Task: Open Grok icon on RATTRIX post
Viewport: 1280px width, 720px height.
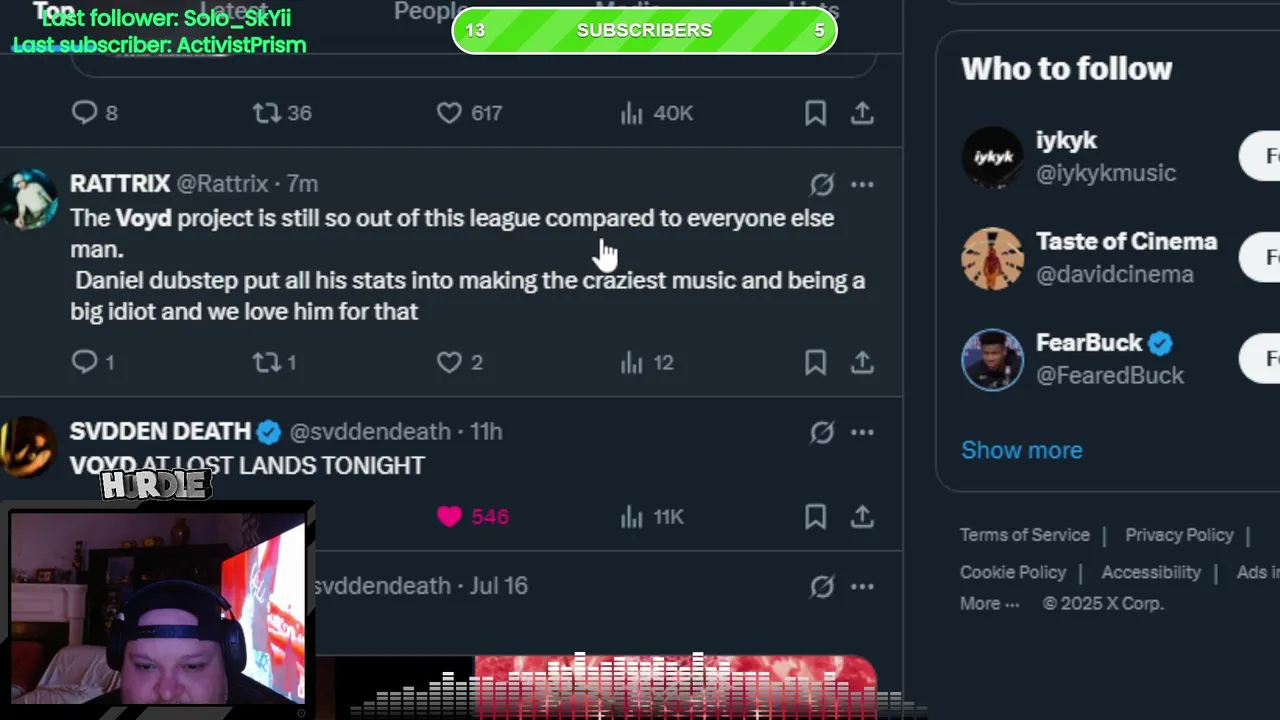Action: (x=822, y=184)
